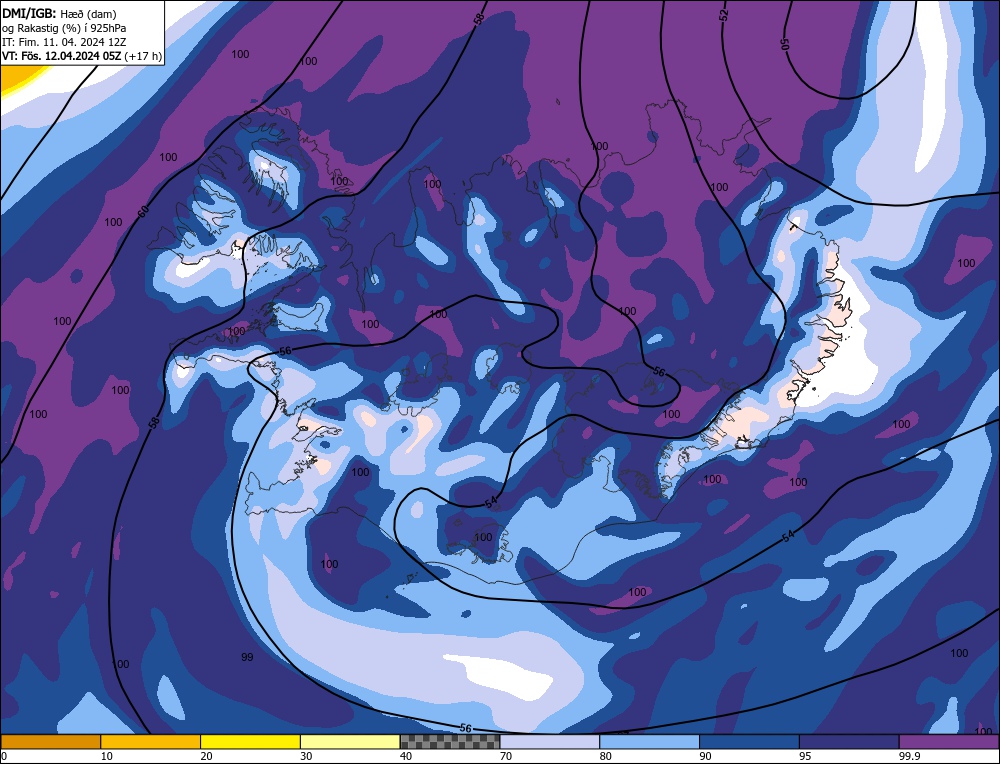Click the valid time 'VT: Fös. 12.04.2024 05Z (+17 h)'
Screen dimensions: 1000x764
click(x=82, y=56)
